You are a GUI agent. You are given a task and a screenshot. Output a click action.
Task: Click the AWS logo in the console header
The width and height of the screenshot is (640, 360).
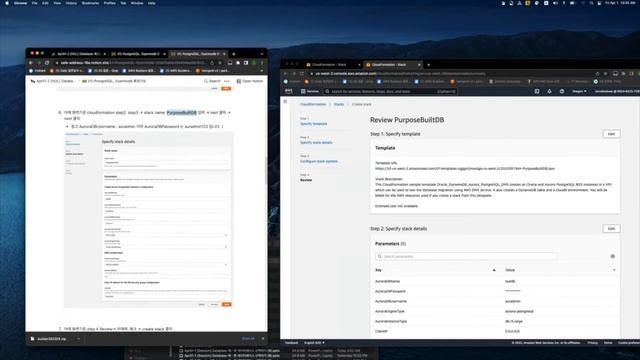[x=289, y=91]
